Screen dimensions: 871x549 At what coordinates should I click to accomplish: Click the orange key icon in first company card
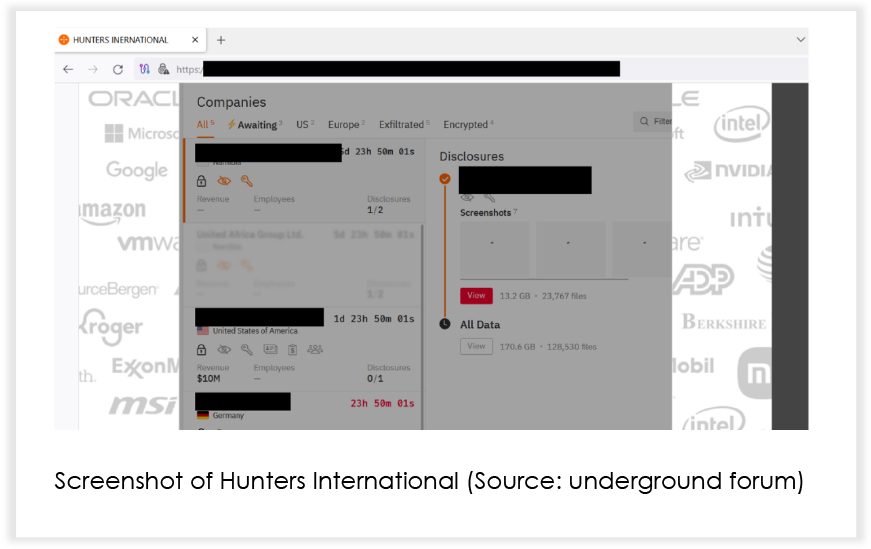tap(247, 181)
